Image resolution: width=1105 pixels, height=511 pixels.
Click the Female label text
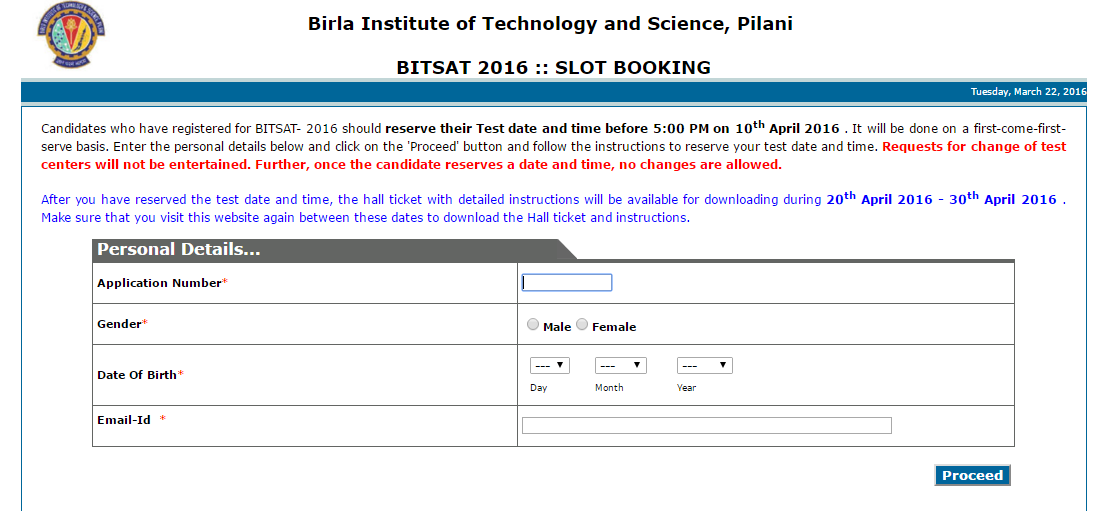[614, 327]
